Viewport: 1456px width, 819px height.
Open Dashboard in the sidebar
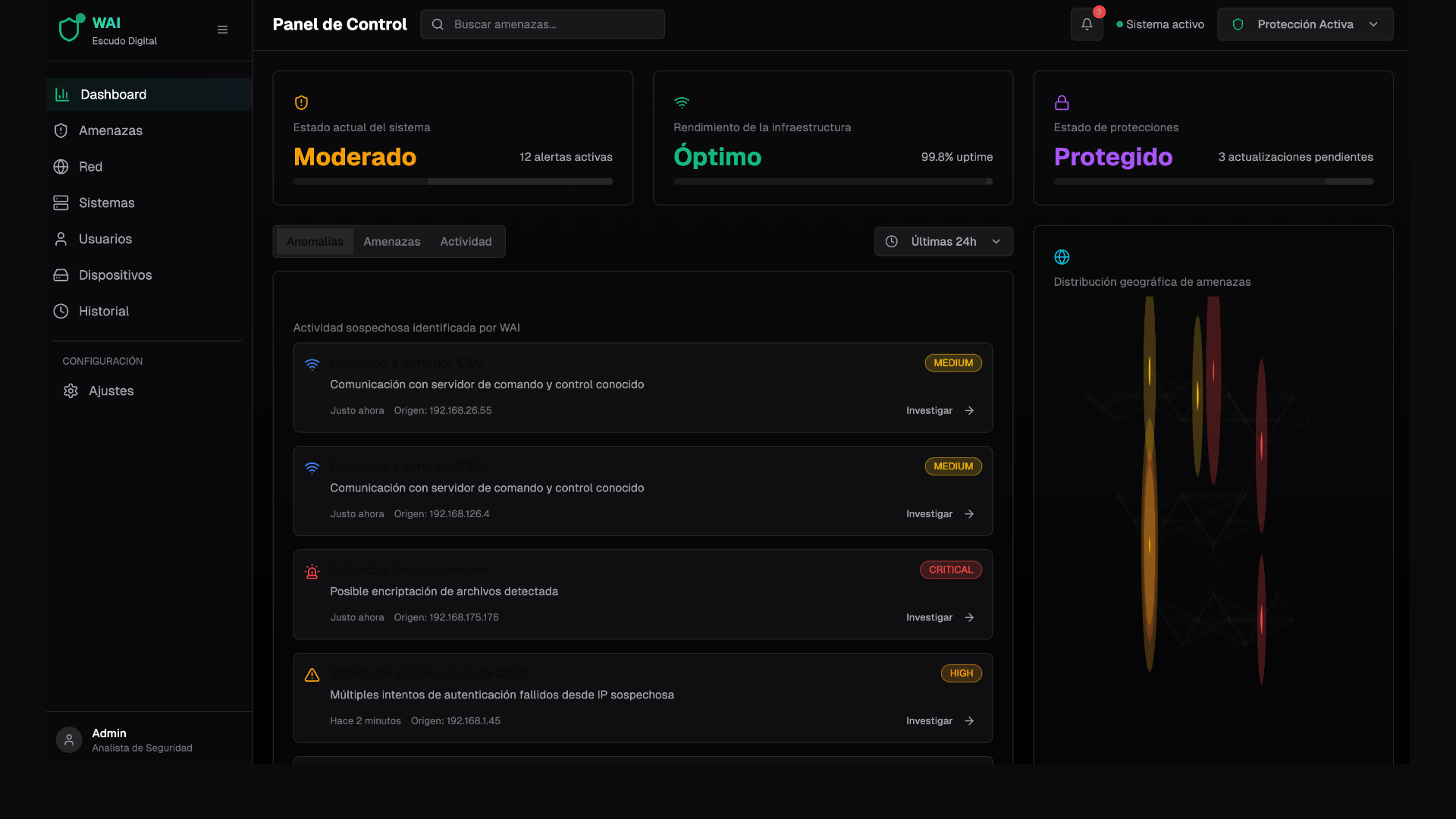click(149, 94)
